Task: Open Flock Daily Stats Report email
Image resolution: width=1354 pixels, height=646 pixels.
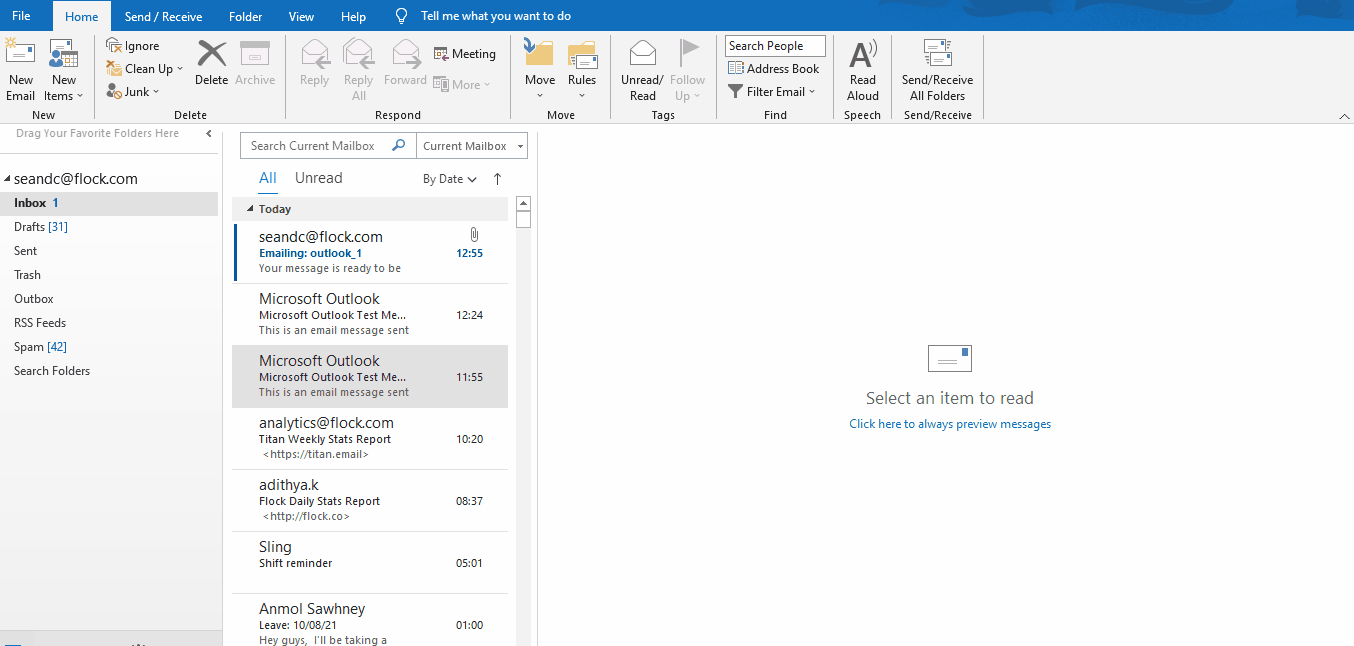Action: click(x=370, y=500)
